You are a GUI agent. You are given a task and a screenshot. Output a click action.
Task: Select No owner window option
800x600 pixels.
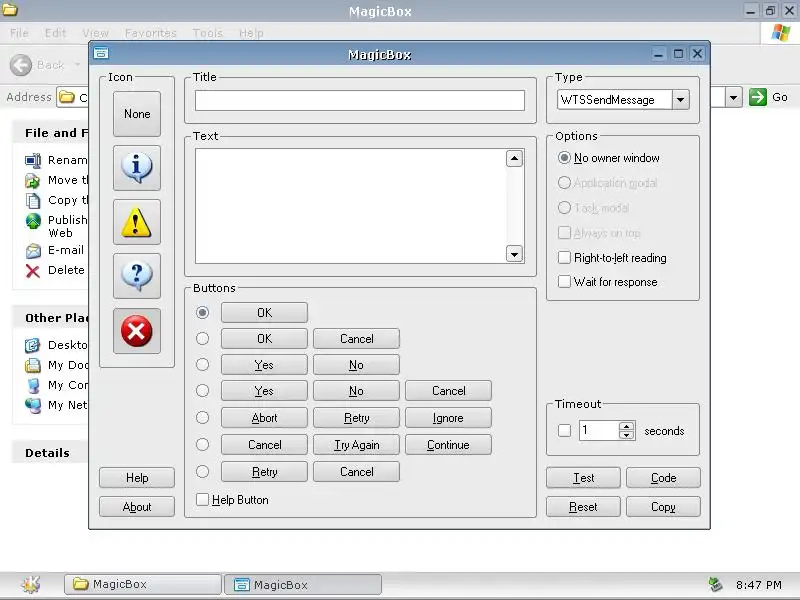[x=564, y=158]
